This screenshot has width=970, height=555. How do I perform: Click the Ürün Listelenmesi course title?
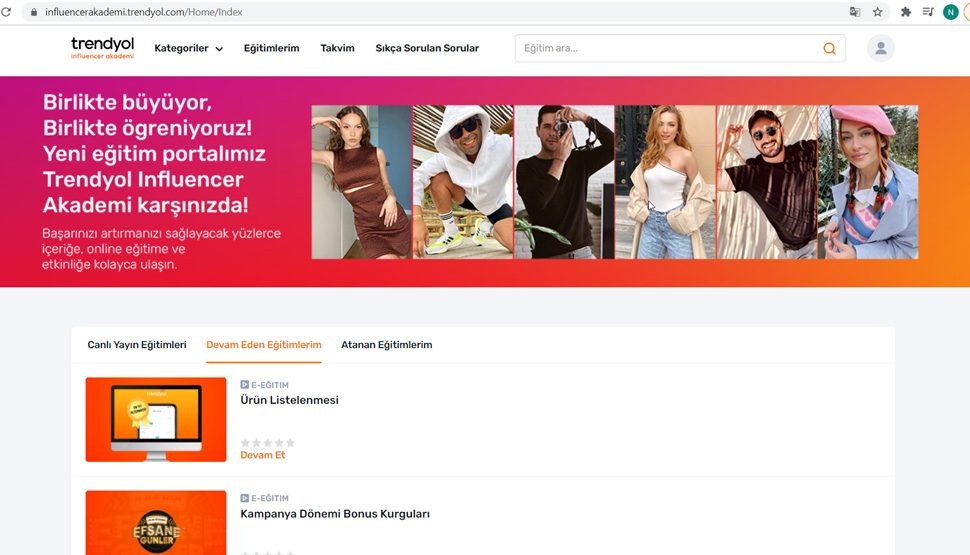click(x=290, y=400)
